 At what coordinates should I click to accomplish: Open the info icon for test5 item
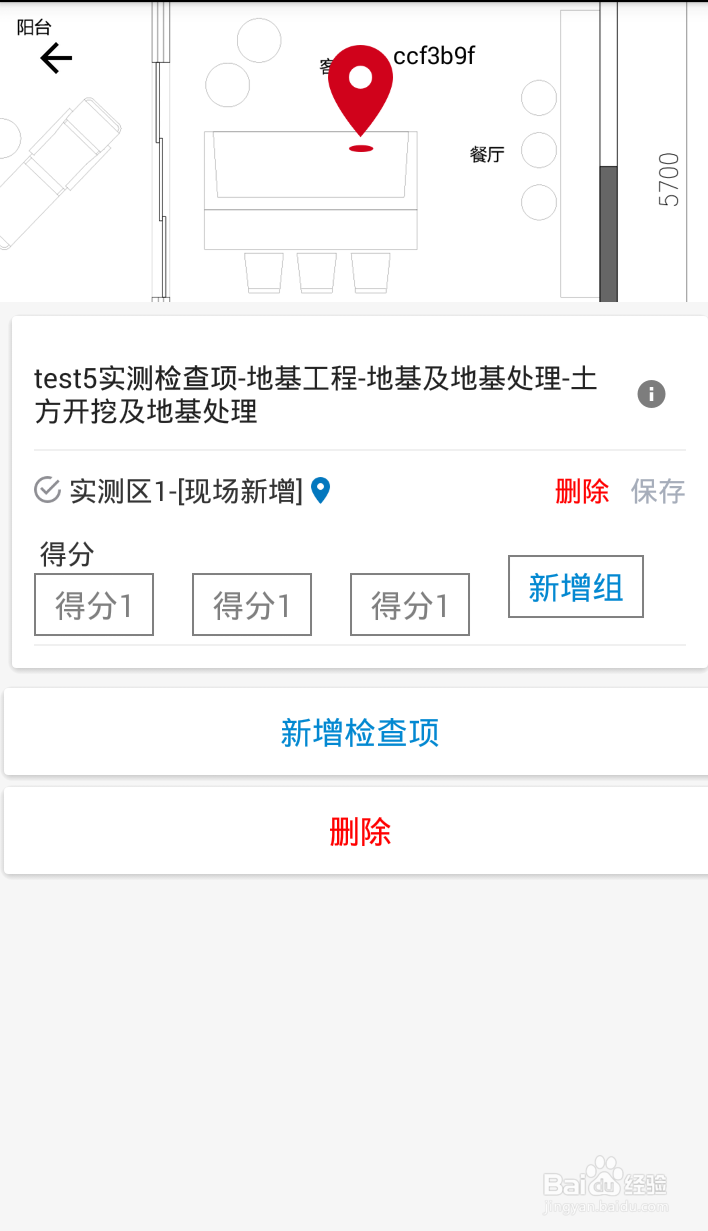click(651, 394)
